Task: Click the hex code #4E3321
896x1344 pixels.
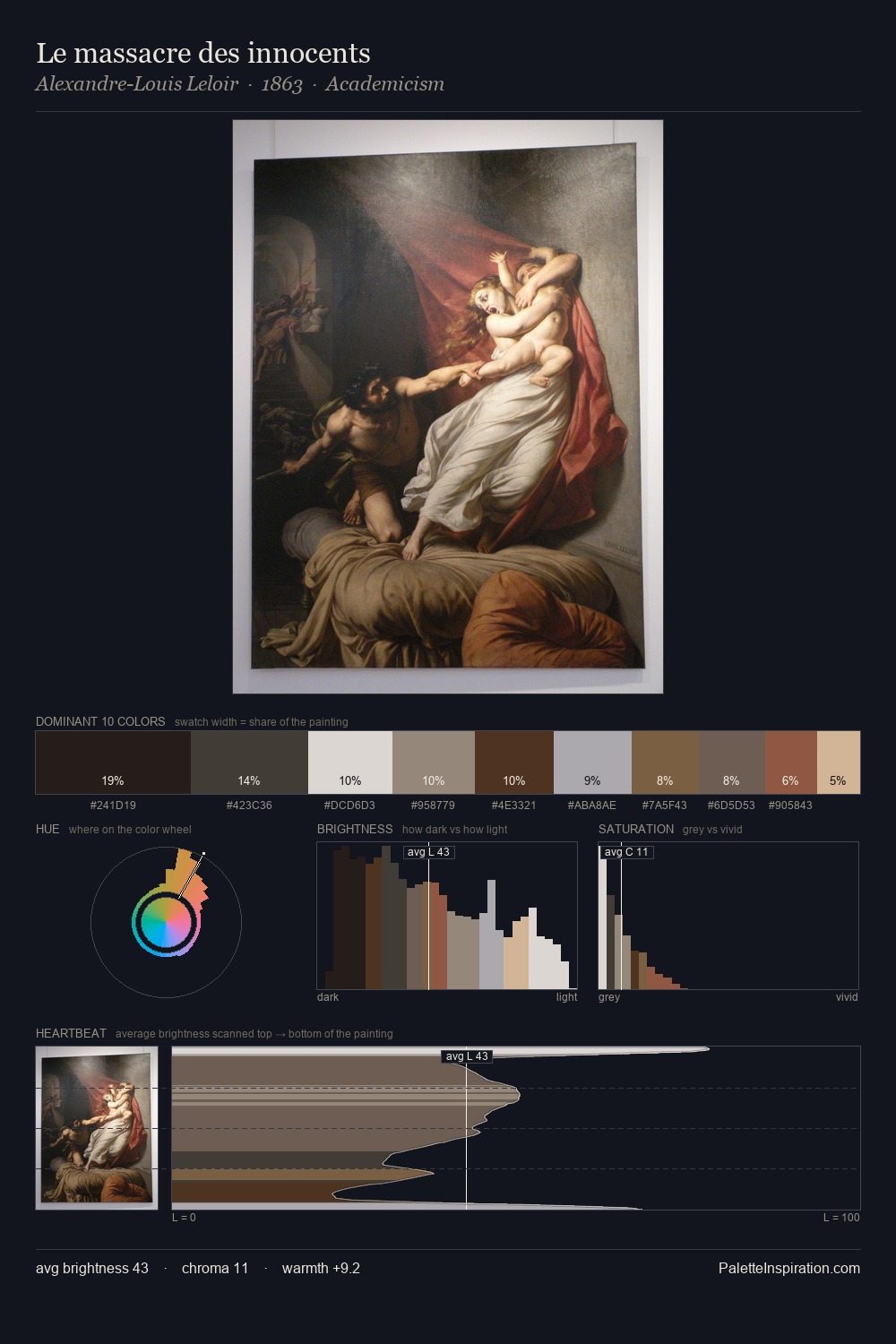Action: coord(513,806)
